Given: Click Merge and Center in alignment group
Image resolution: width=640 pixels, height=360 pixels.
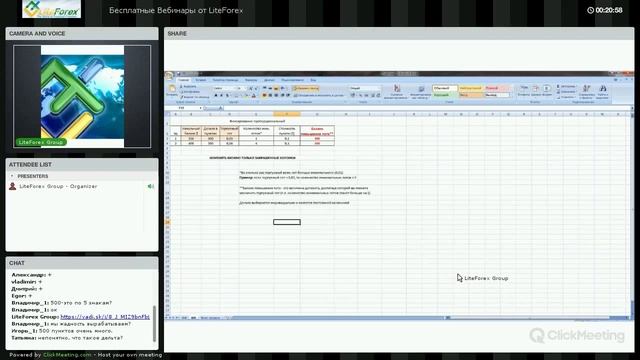Looking at the screenshot, I should pos(319,96).
